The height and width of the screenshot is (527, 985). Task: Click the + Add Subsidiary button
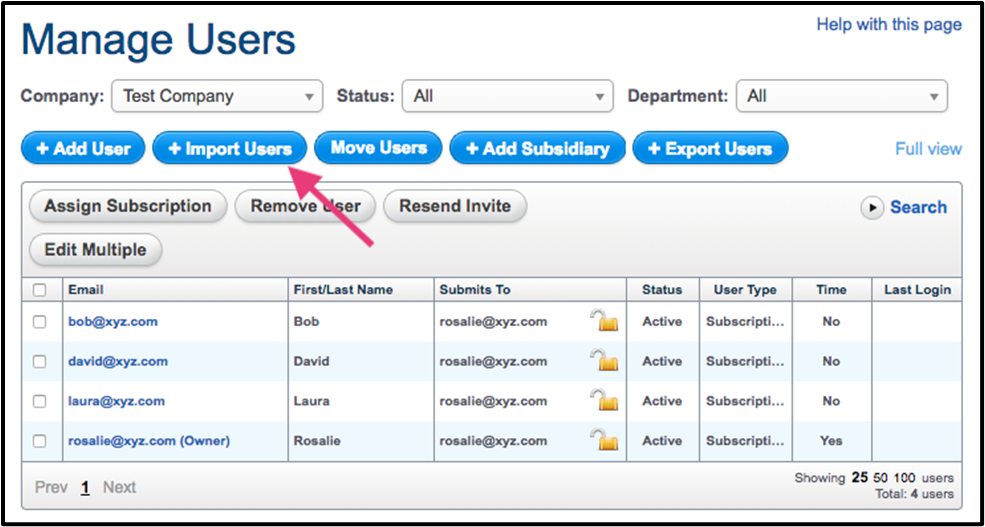point(538,149)
